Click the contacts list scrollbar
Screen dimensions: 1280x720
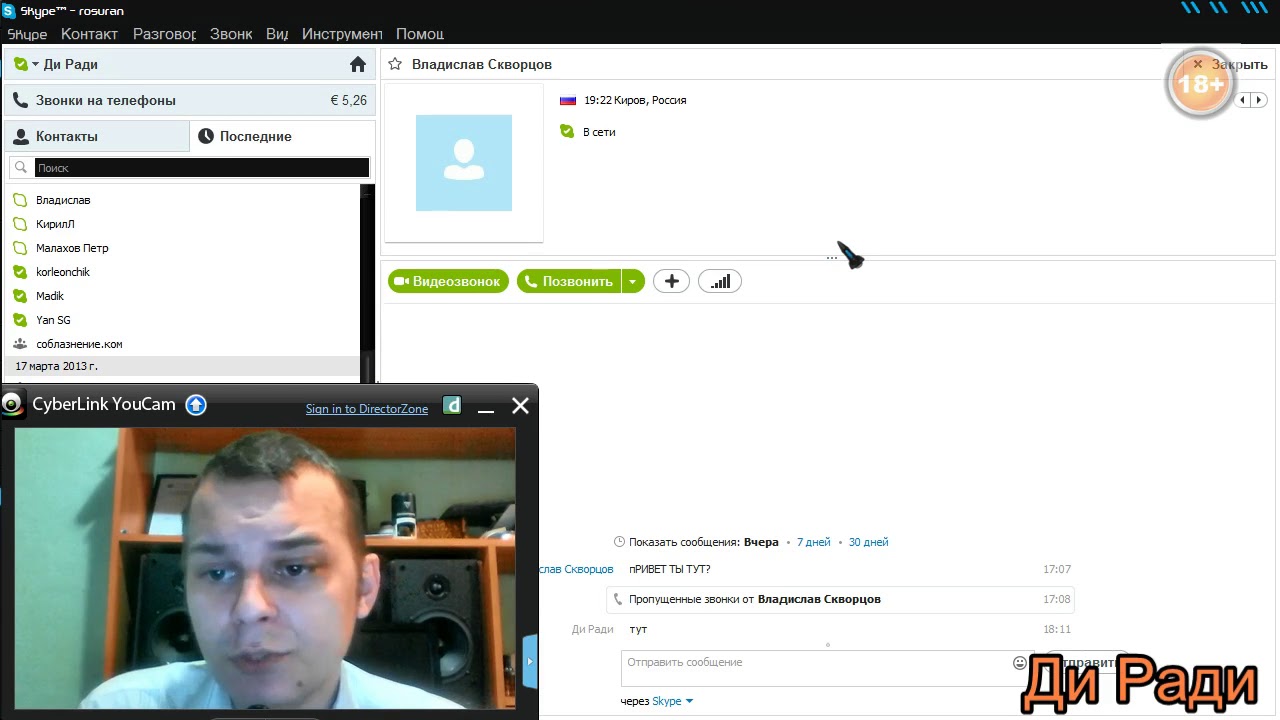367,282
